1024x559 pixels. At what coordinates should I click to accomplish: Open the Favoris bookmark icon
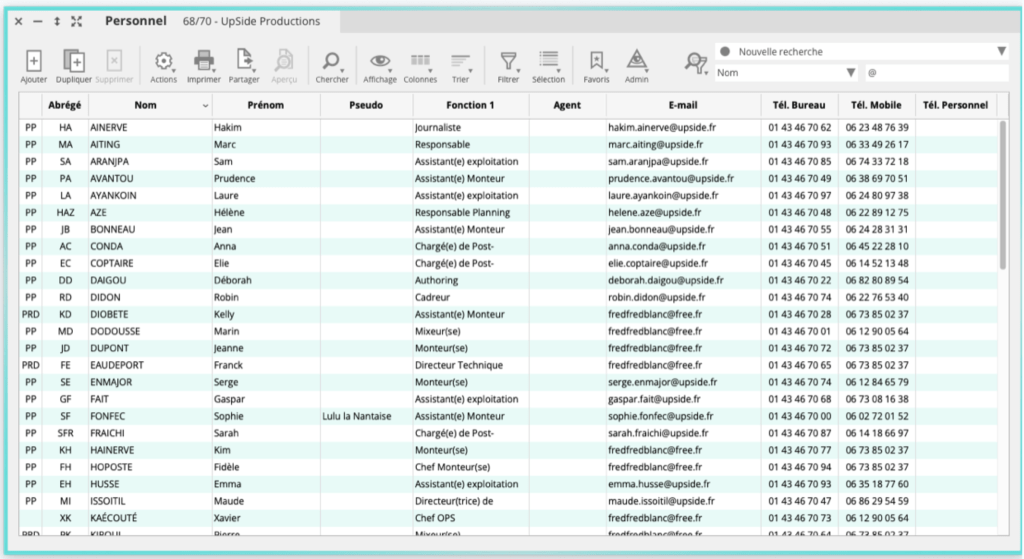(596, 62)
